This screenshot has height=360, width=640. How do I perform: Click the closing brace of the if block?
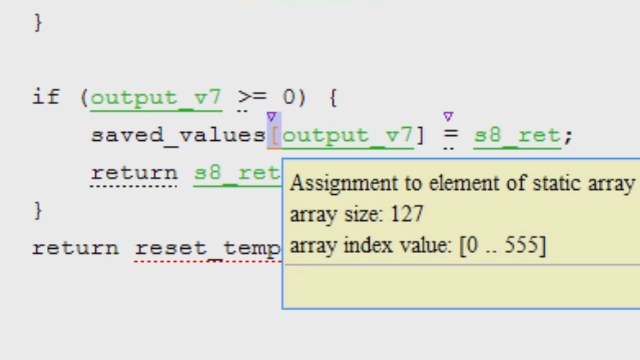tap(38, 211)
